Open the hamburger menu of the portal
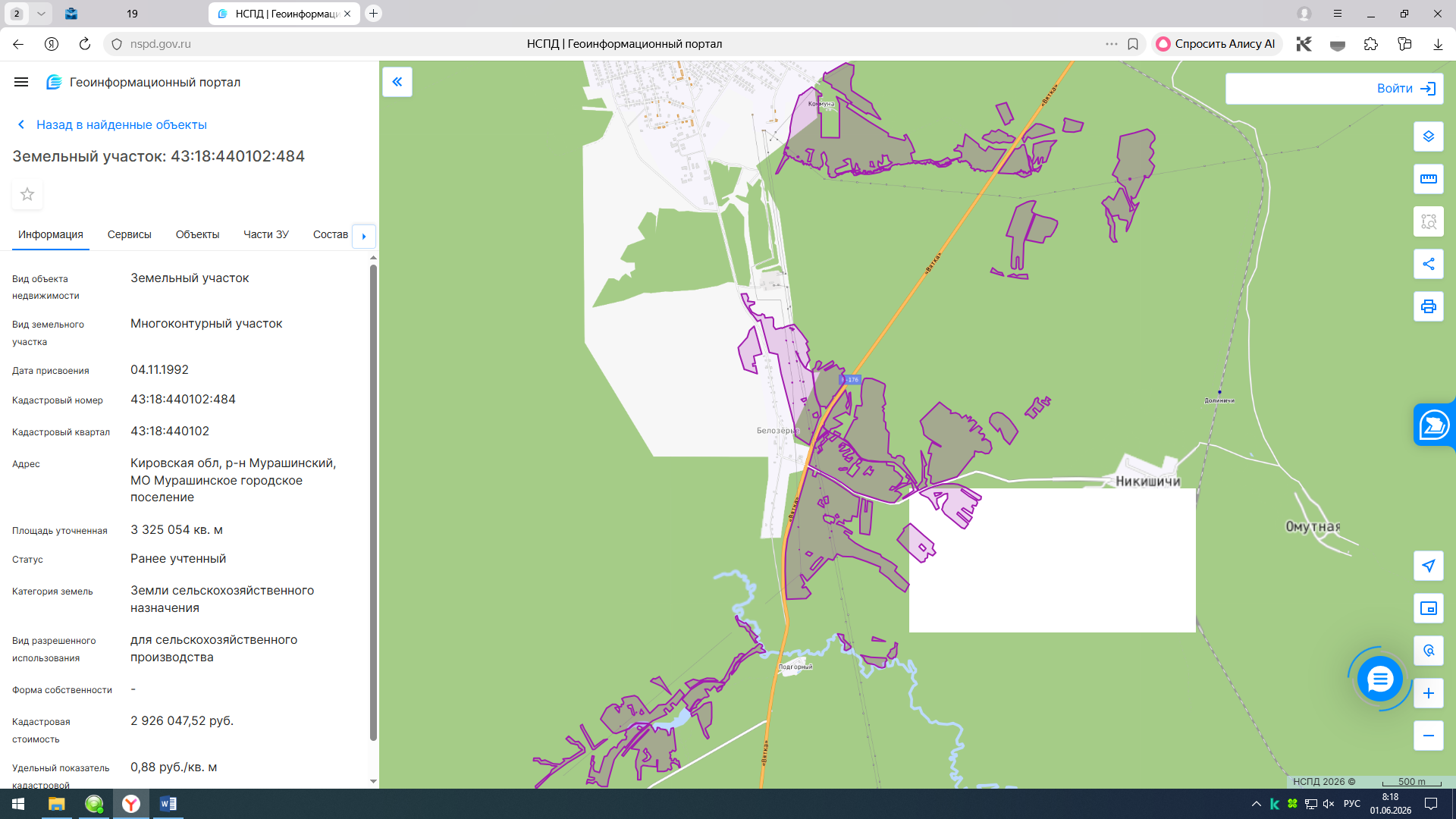The image size is (1456, 819). (21, 82)
